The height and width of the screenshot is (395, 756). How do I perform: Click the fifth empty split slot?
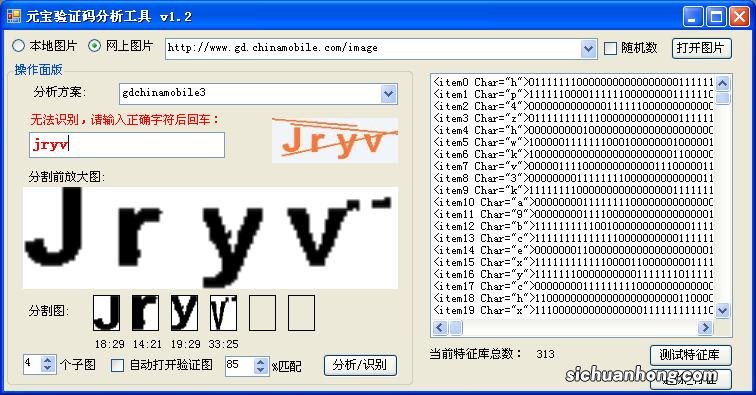click(262, 313)
